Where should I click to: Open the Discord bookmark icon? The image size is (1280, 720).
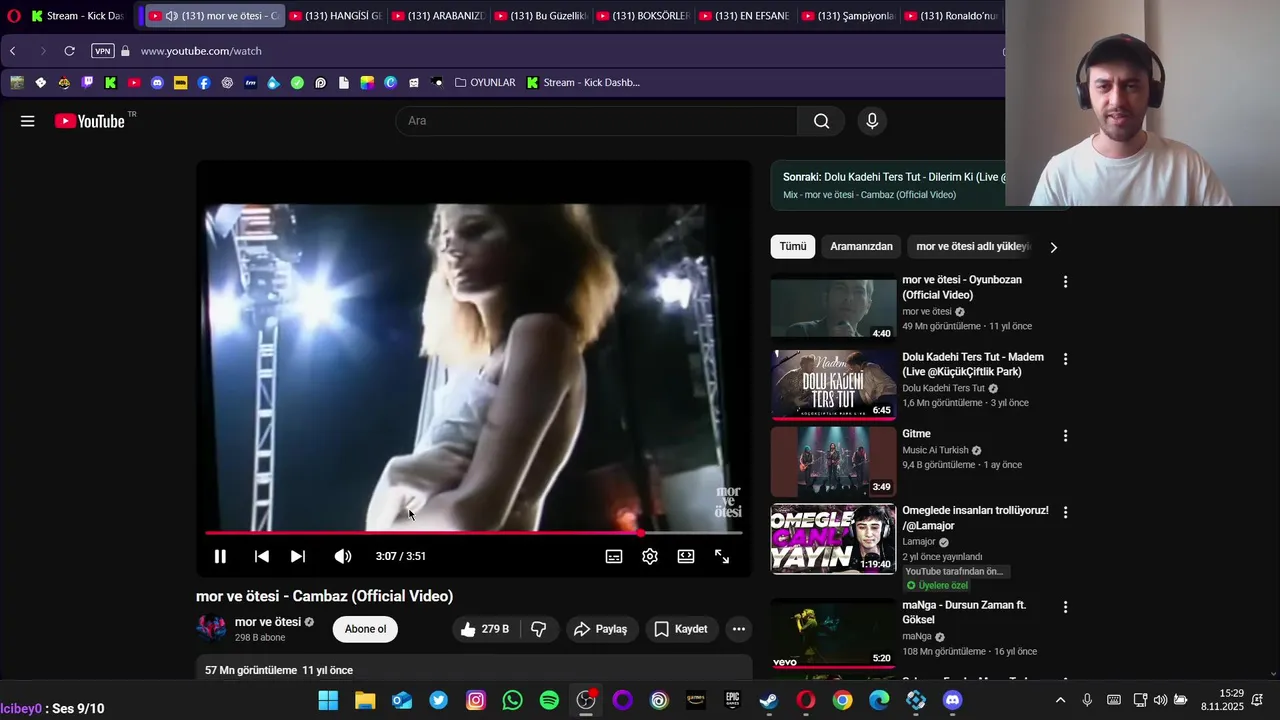pos(157,83)
